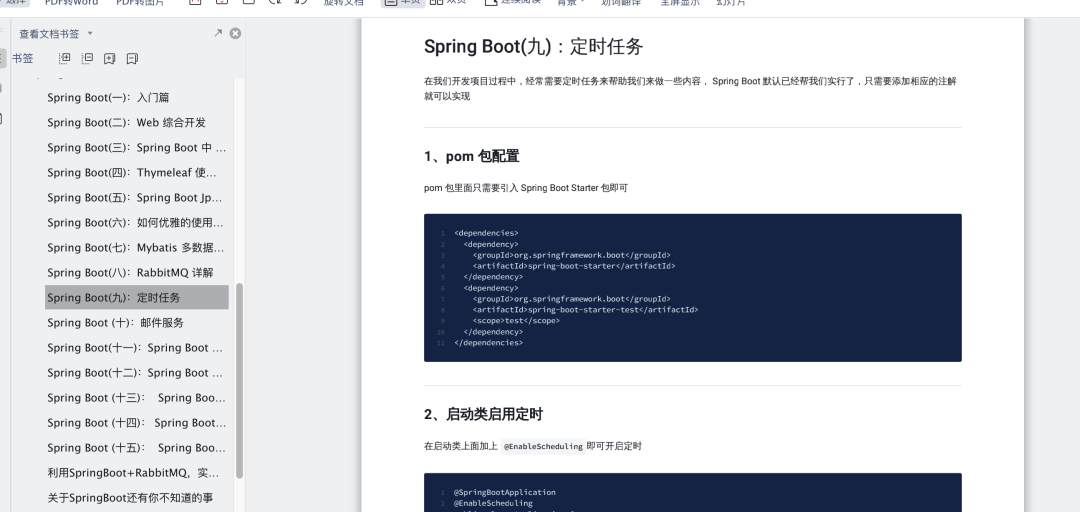Open bookmark Spring Boot (十三)
The height and width of the screenshot is (512, 1080).
[x=136, y=398]
